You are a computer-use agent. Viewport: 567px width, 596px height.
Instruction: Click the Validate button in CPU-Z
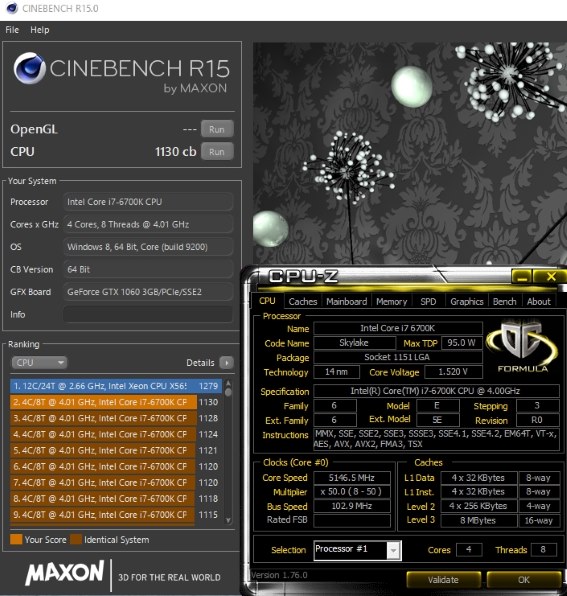click(443, 580)
